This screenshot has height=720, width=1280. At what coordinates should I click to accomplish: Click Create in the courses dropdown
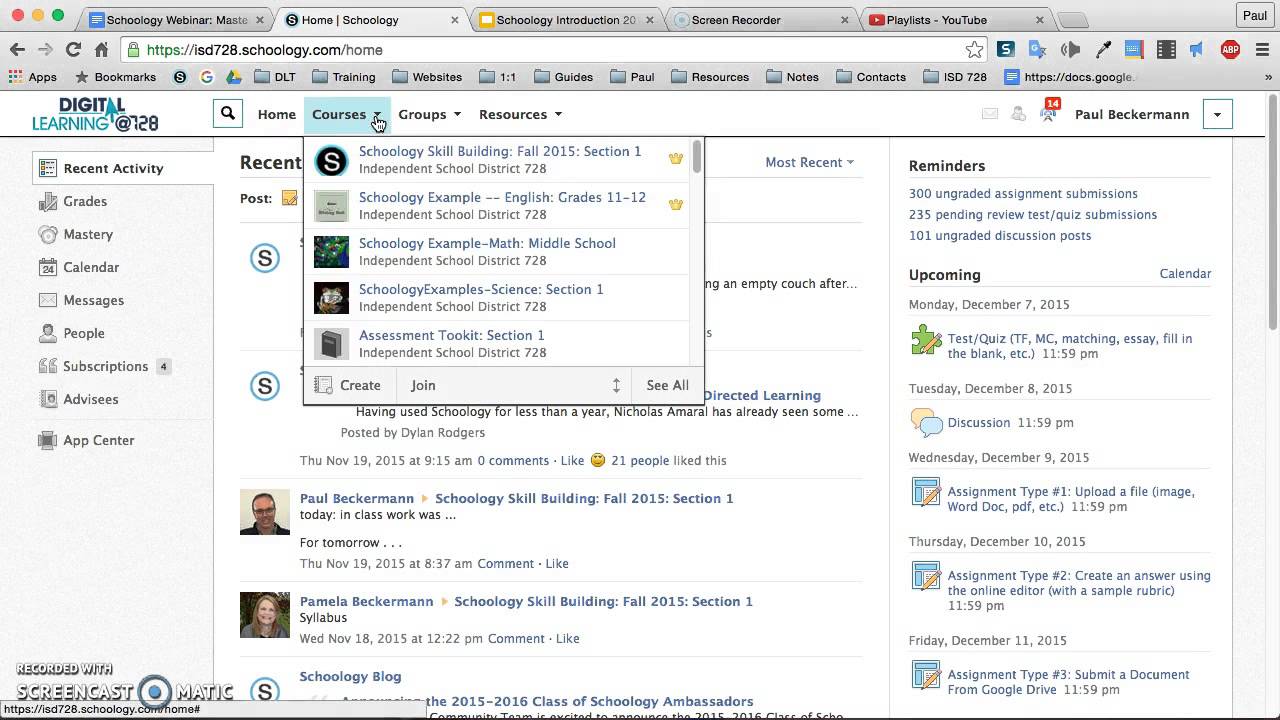click(x=350, y=385)
